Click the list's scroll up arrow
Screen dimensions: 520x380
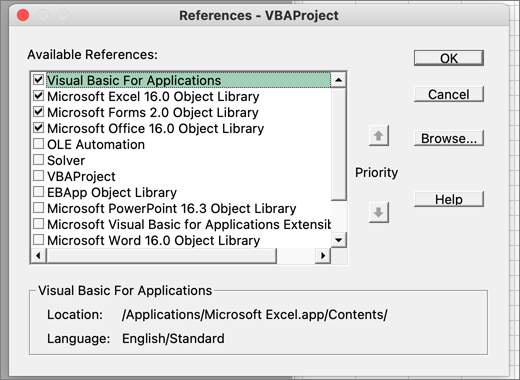(339, 80)
